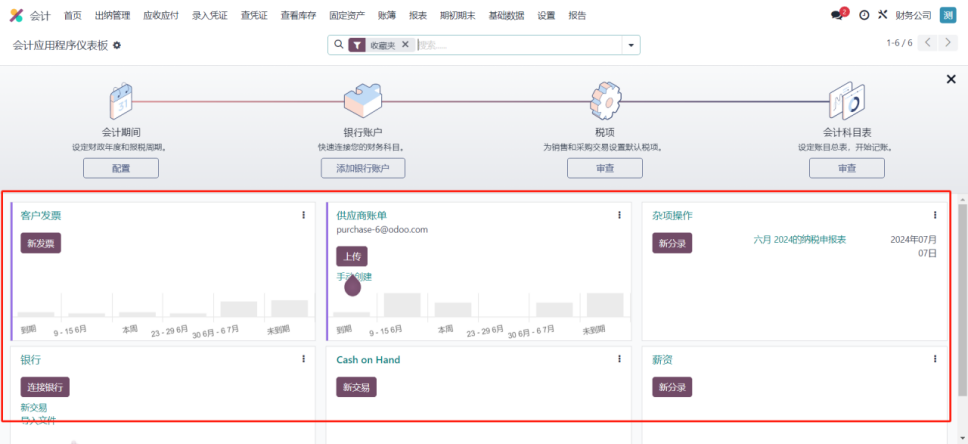Screen dimensions: 968x444
Task: Click the 新发票 button
Action: pyautogui.click(x=41, y=243)
